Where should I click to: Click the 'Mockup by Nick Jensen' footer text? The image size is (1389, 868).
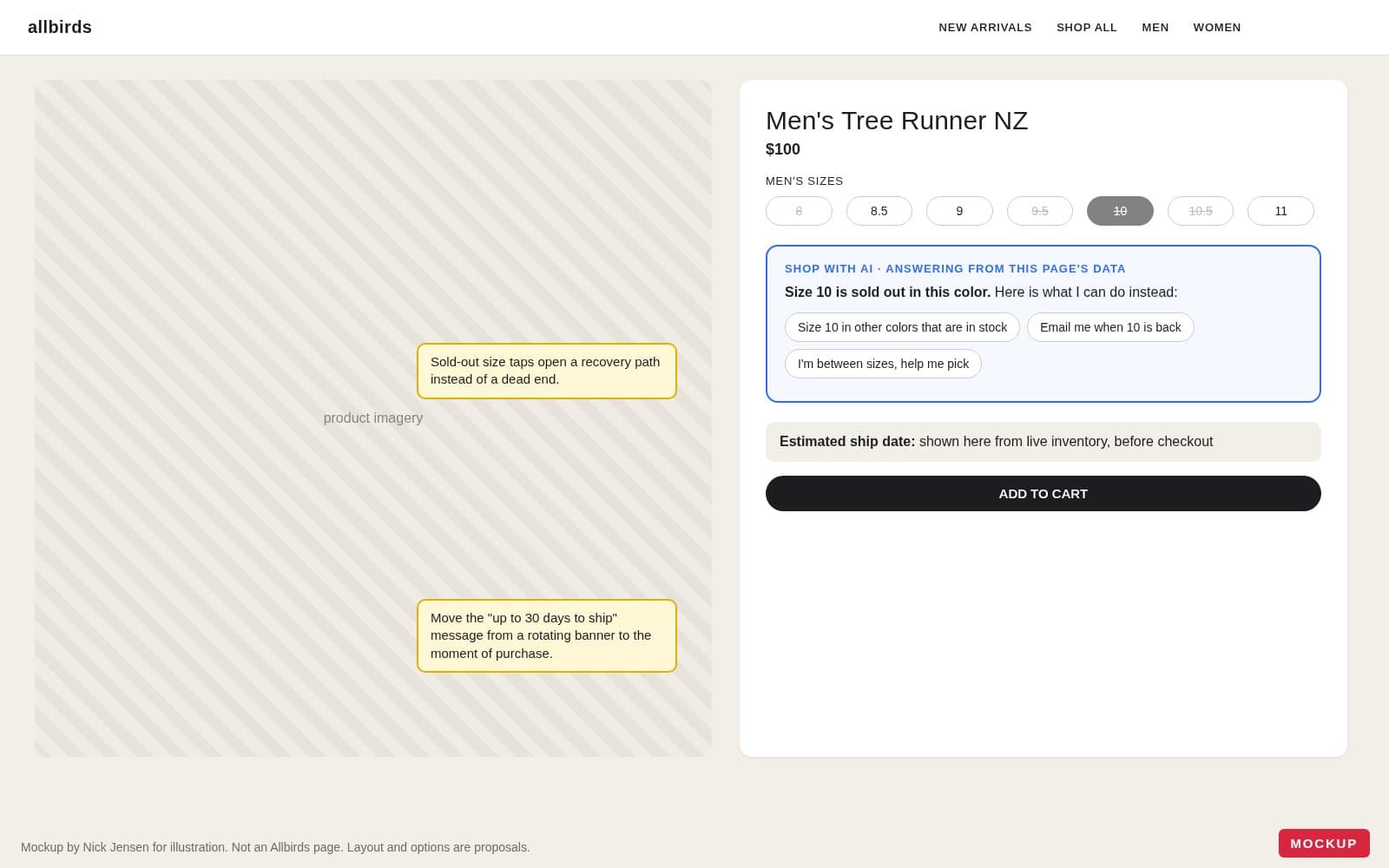coord(275,847)
